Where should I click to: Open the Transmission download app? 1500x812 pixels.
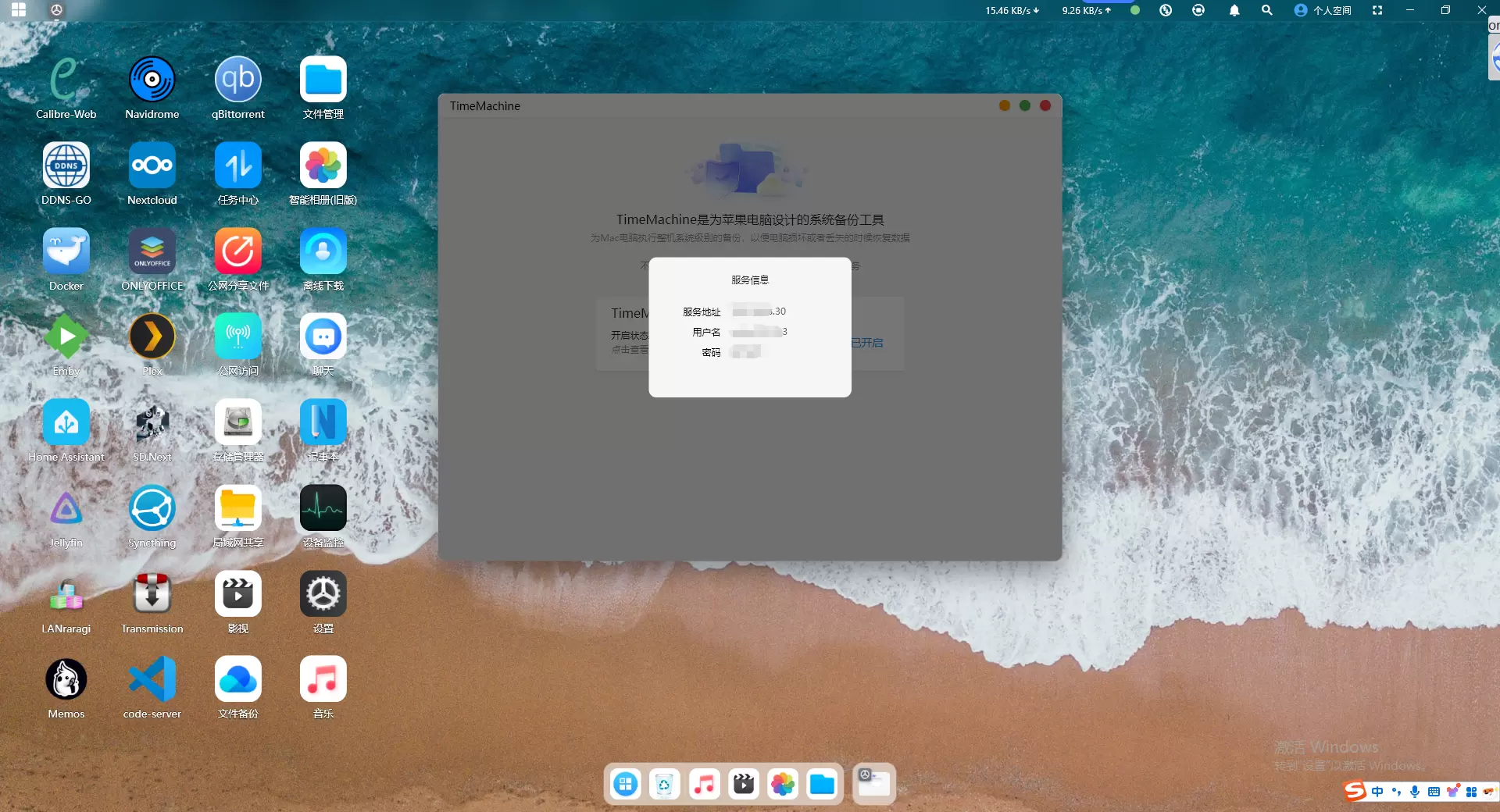pos(152,594)
